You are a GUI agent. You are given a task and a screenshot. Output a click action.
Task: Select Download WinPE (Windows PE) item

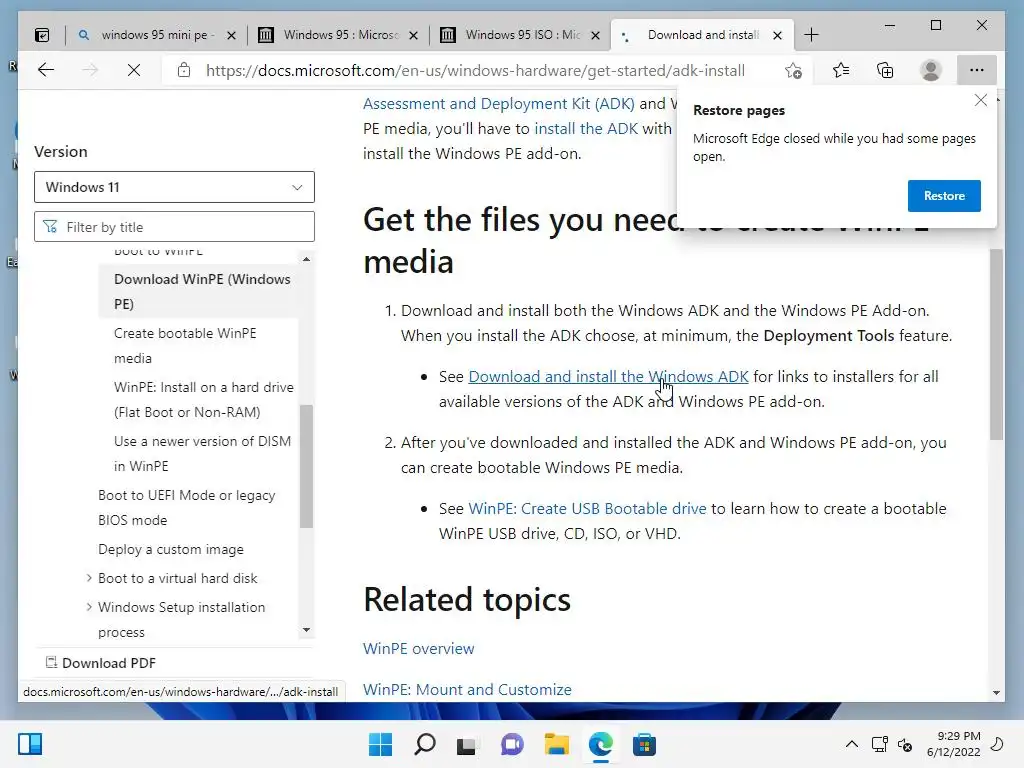point(199,291)
